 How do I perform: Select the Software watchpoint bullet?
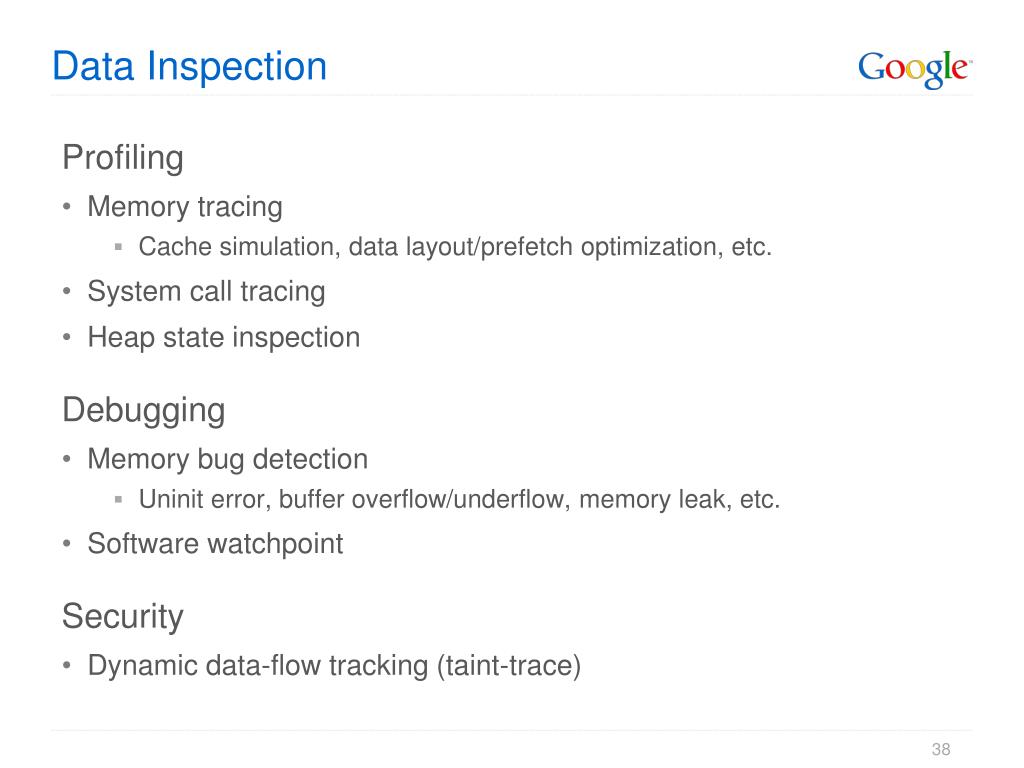pyautogui.click(x=216, y=544)
